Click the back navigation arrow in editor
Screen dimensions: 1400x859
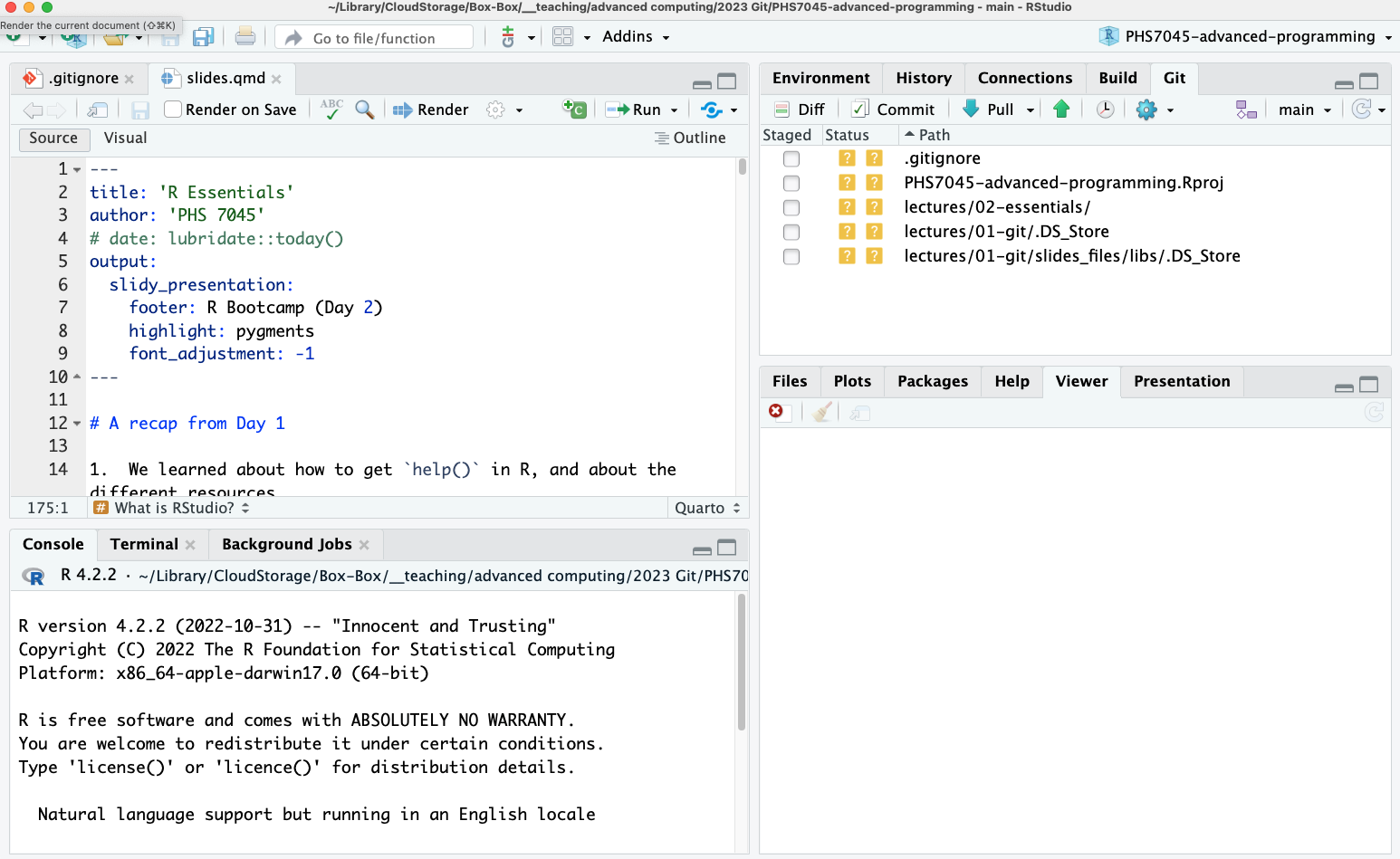(33, 110)
